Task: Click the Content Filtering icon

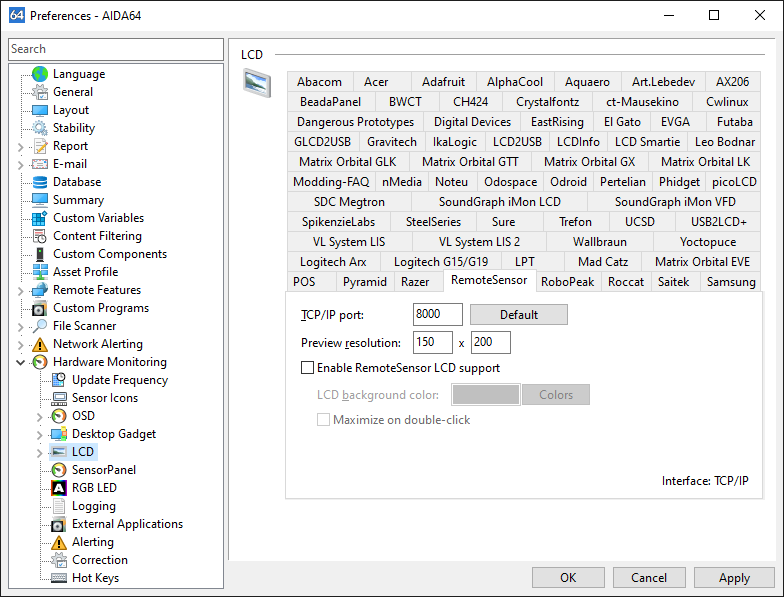Action: [40, 236]
